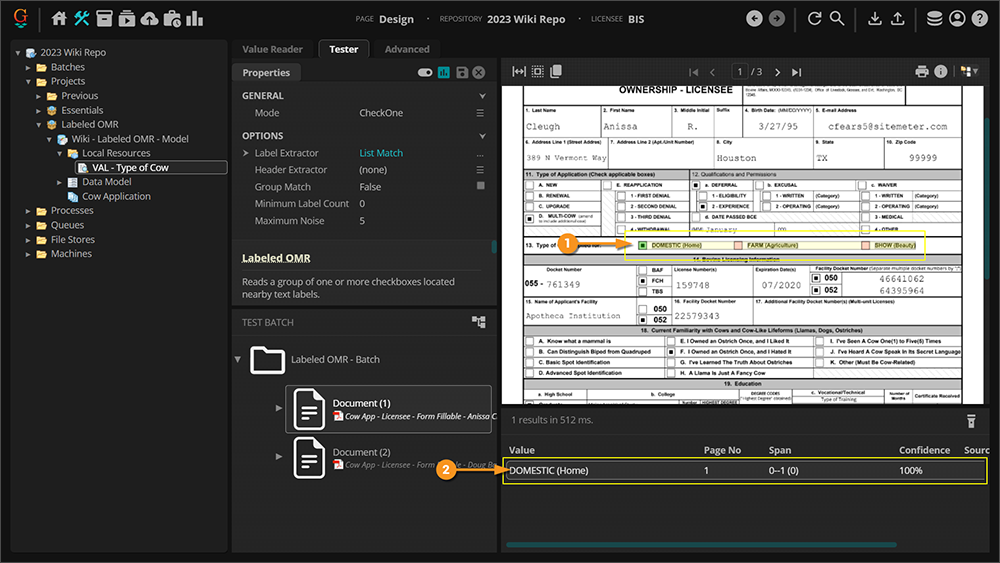Screen dimensions: 1000x563
Task: Check the SHOW (Beauty) checkbox
Action: click(866, 245)
